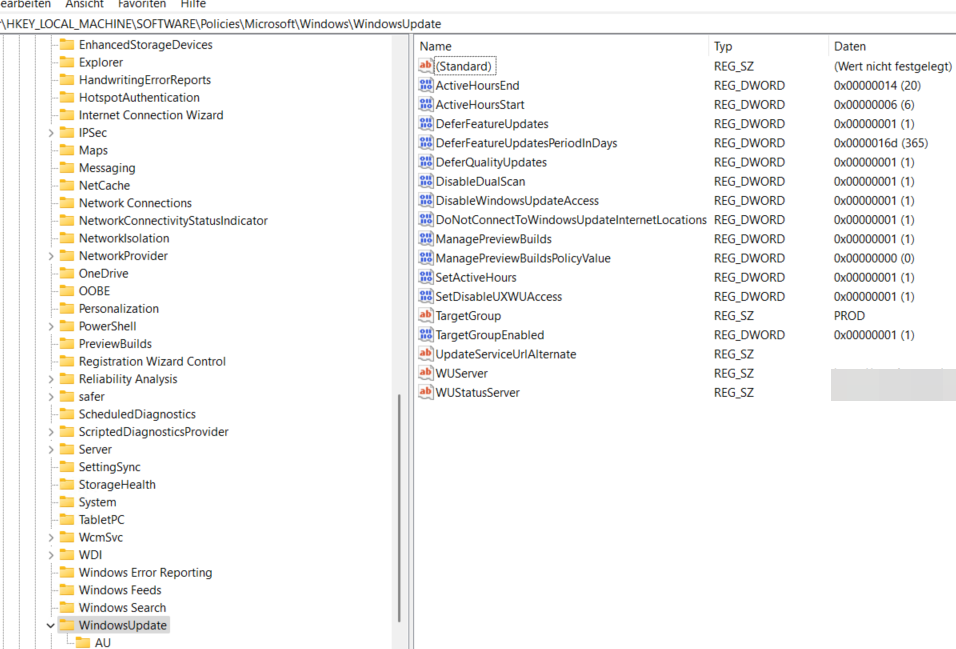Collapse the WindowsUpdate registry key
The image size is (956, 649).
[48, 625]
